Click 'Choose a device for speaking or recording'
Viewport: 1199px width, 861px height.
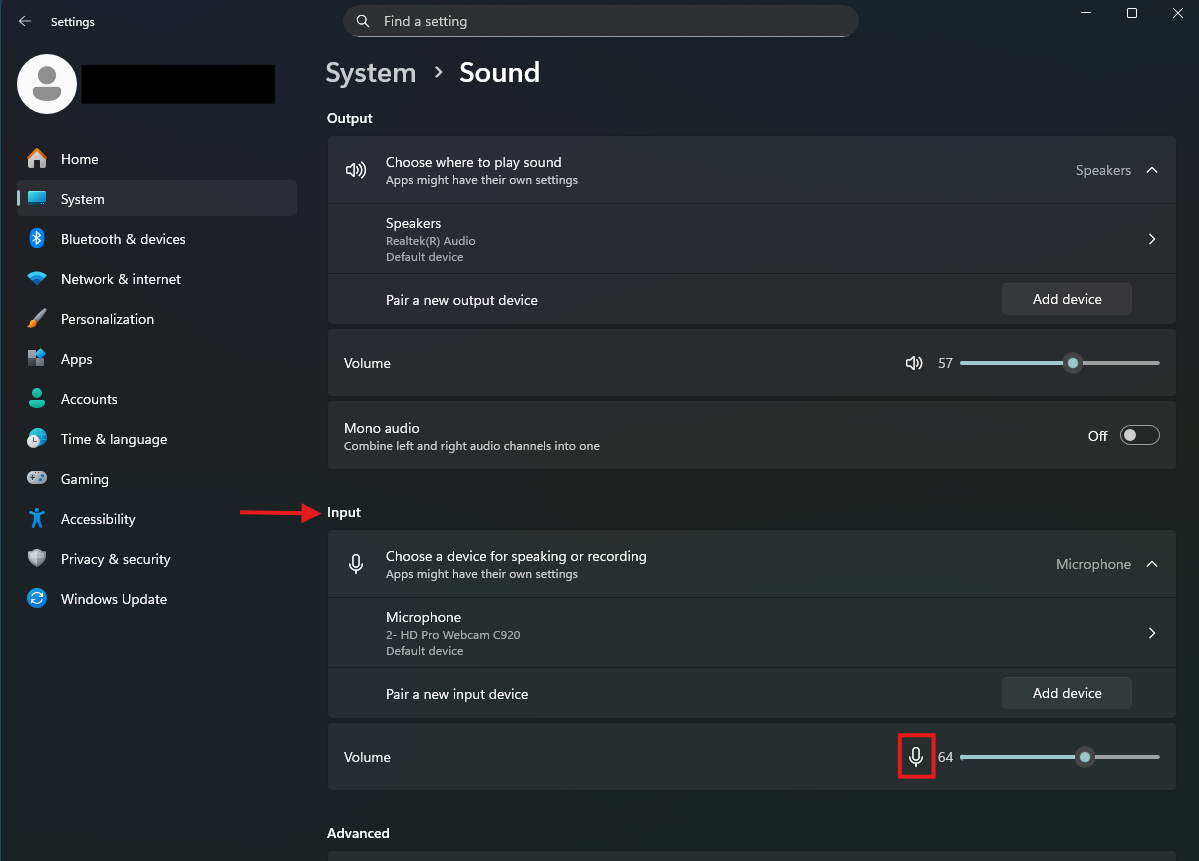tap(516, 556)
